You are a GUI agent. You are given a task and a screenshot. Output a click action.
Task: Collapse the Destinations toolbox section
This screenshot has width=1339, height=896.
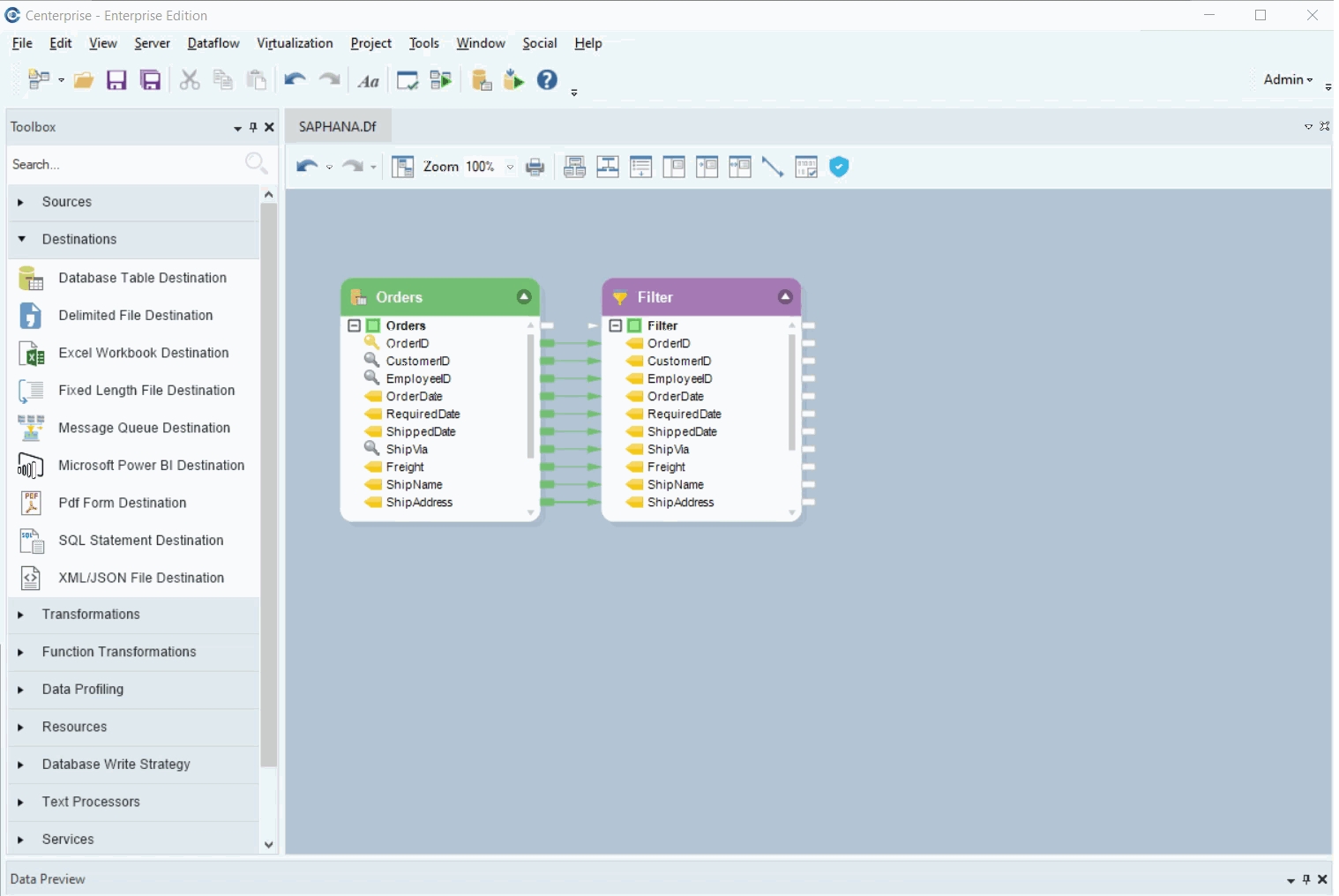tap(79, 240)
